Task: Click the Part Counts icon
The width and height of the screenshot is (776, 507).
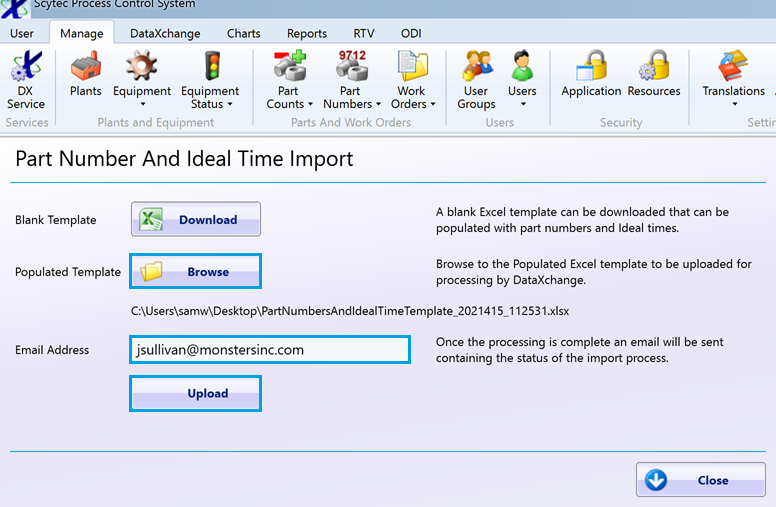Action: point(290,66)
